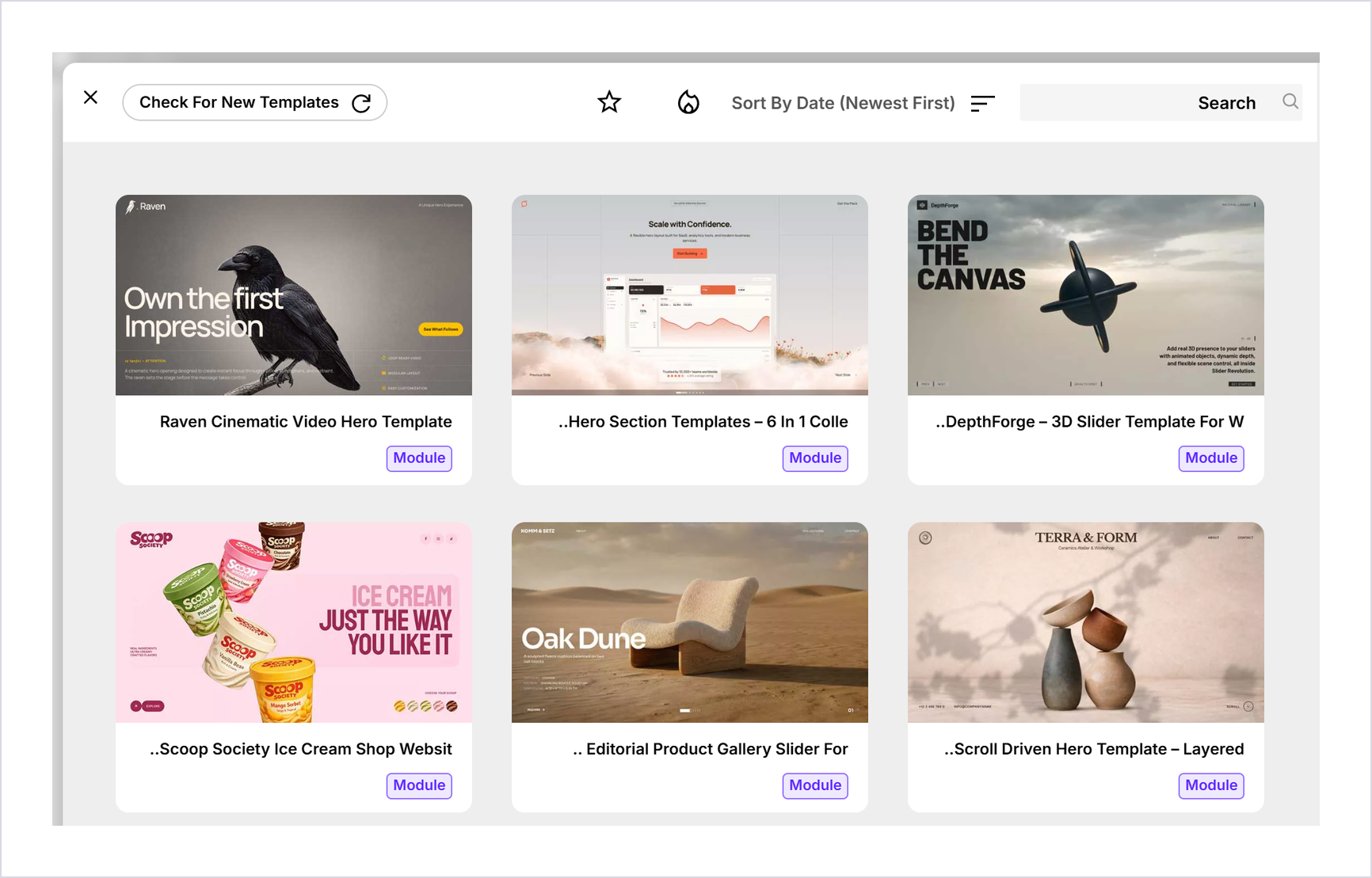Click the flame trending icon
The height and width of the screenshot is (878, 1372).
tap(688, 102)
